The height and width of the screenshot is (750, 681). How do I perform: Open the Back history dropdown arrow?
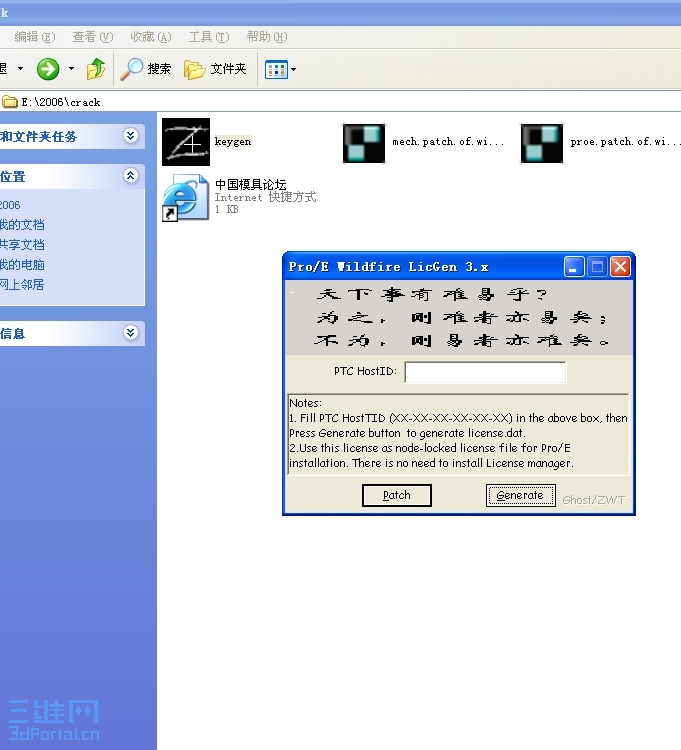(x=20, y=69)
